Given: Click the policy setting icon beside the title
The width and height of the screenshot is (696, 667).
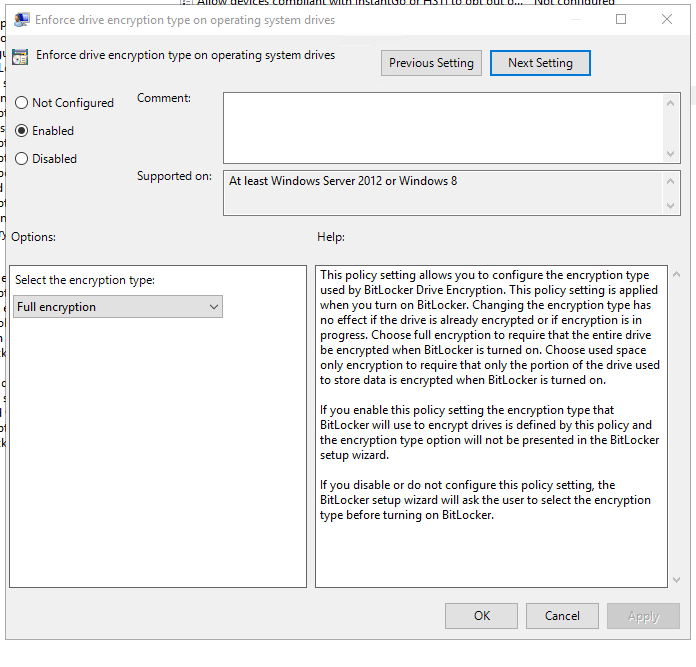Looking at the screenshot, I should [20, 57].
